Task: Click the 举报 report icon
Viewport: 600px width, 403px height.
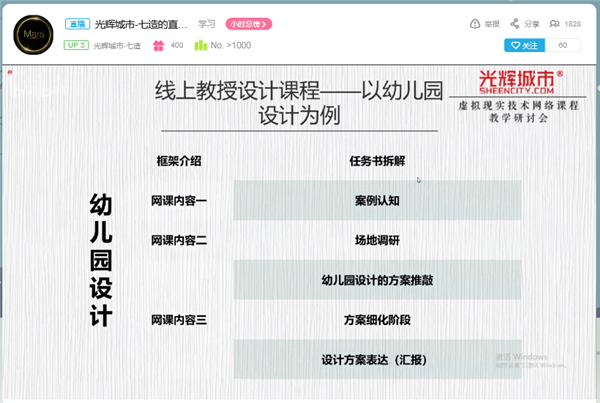Action: point(474,23)
